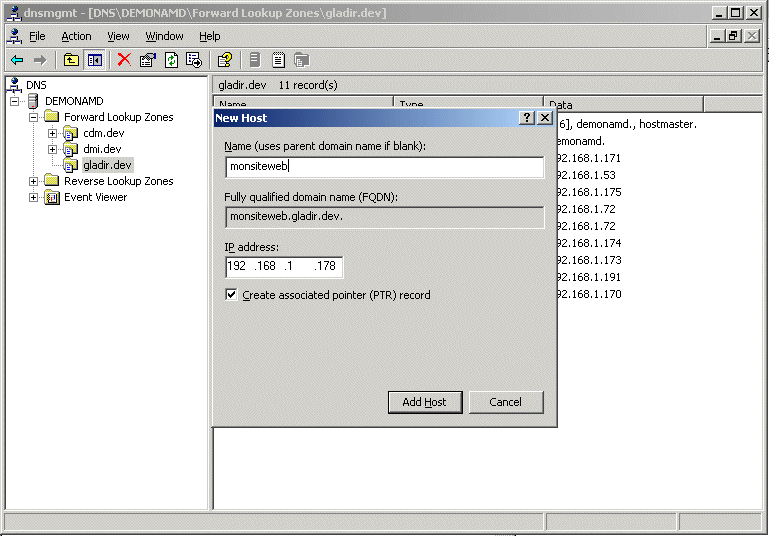Click the red Delete toolbar icon

tap(124, 60)
